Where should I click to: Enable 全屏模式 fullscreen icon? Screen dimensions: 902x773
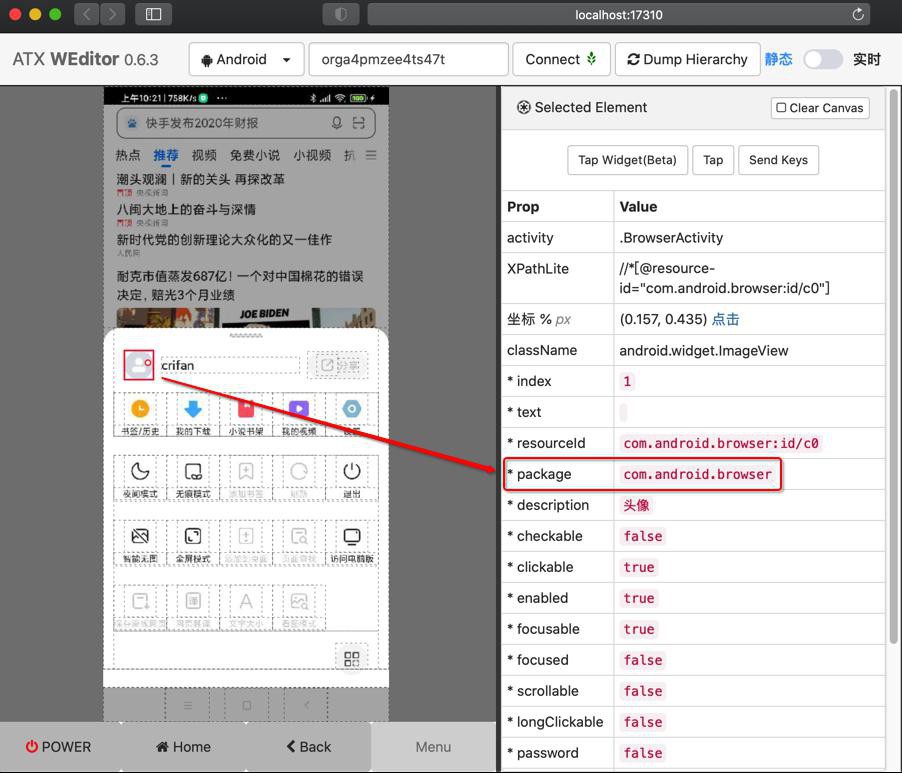(193, 536)
